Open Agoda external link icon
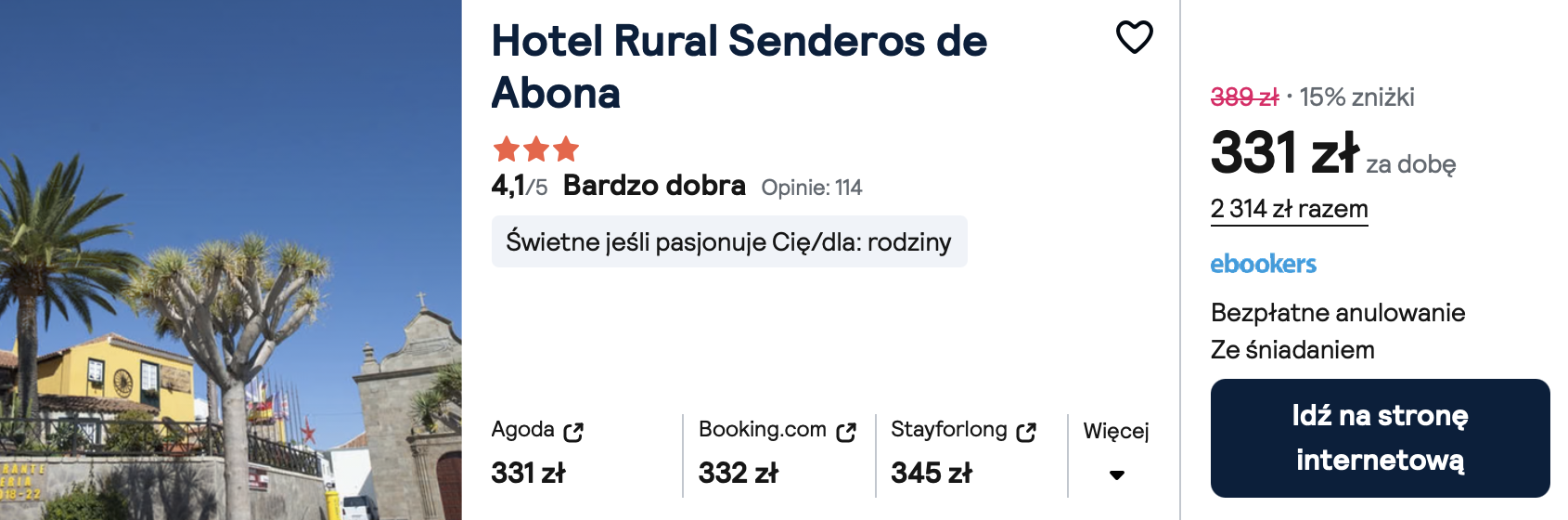 (573, 432)
